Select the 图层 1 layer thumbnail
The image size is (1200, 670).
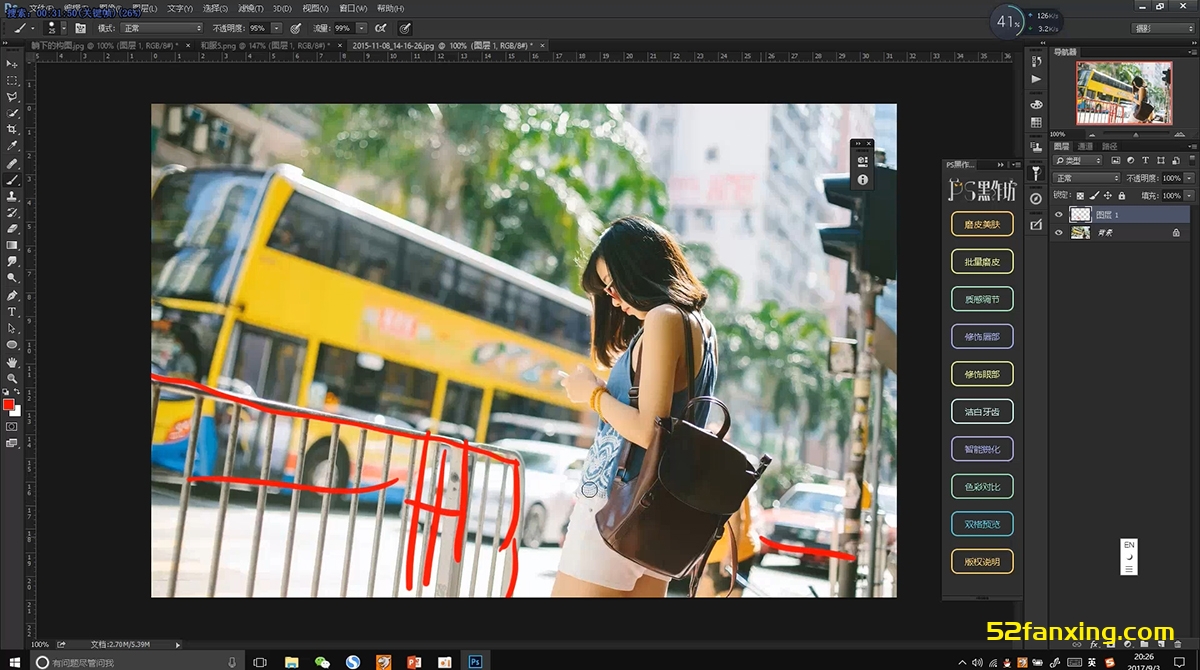[x=1080, y=214]
